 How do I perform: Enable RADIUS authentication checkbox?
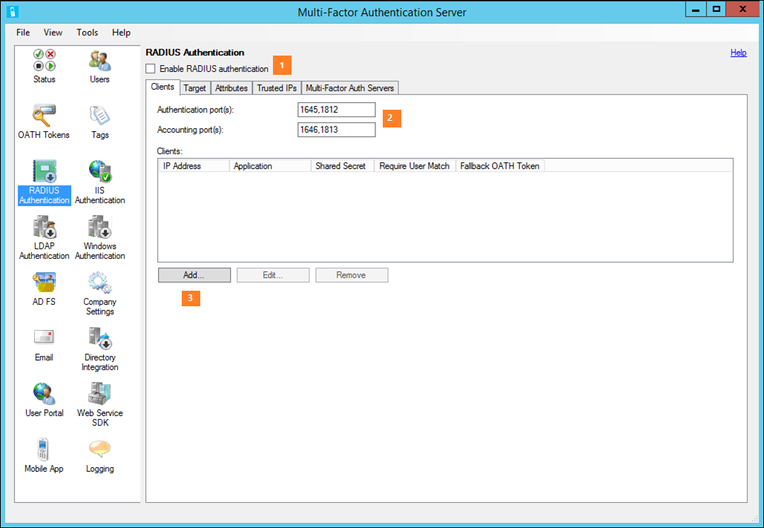[x=151, y=68]
